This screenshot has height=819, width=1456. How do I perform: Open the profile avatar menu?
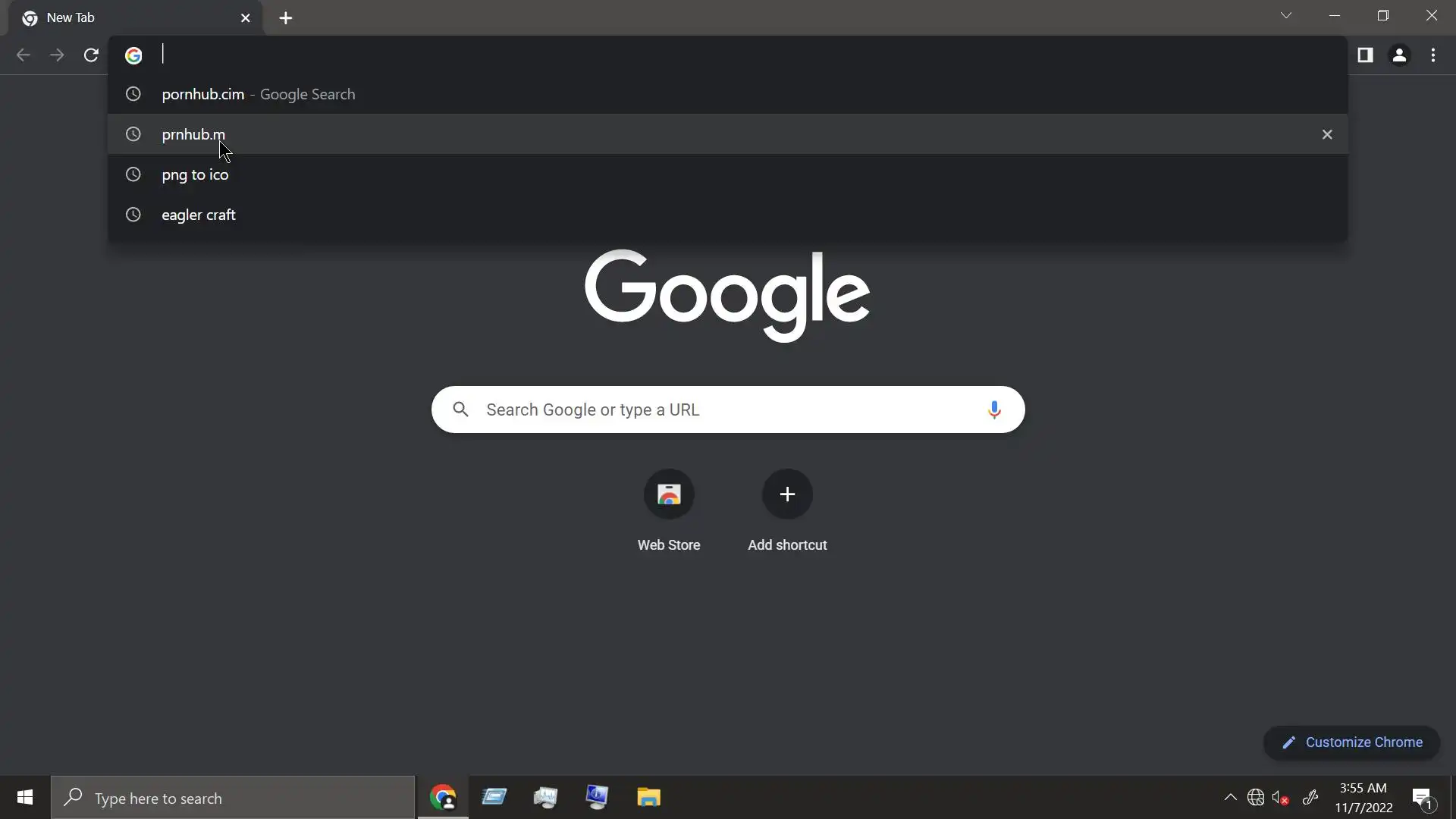pyautogui.click(x=1399, y=55)
